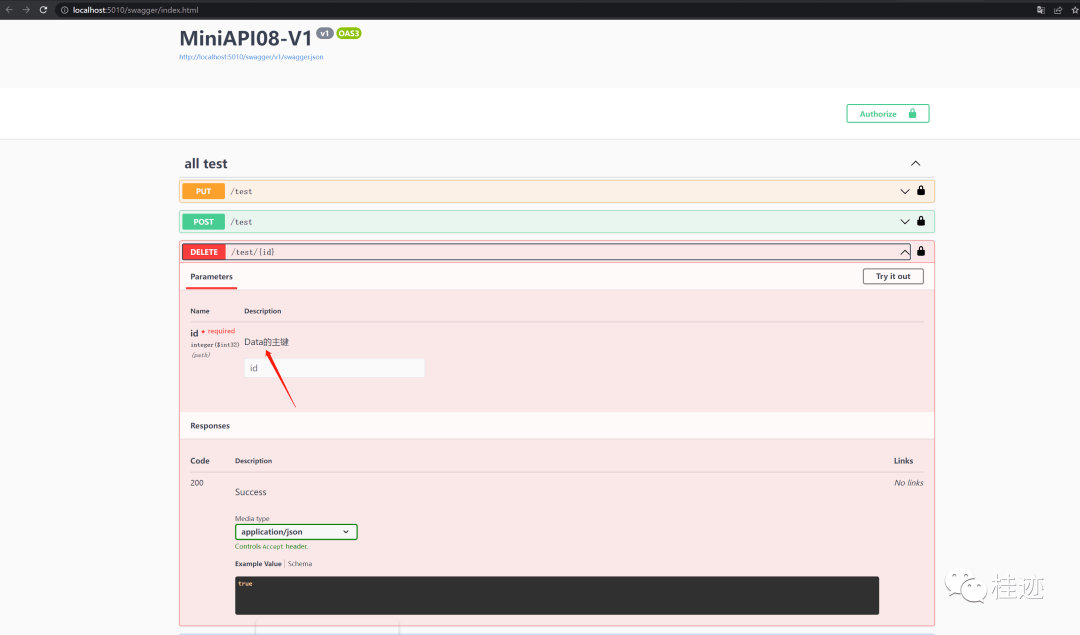
Task: Click the lock icon on DELETE /test/{id}
Action: point(921,252)
